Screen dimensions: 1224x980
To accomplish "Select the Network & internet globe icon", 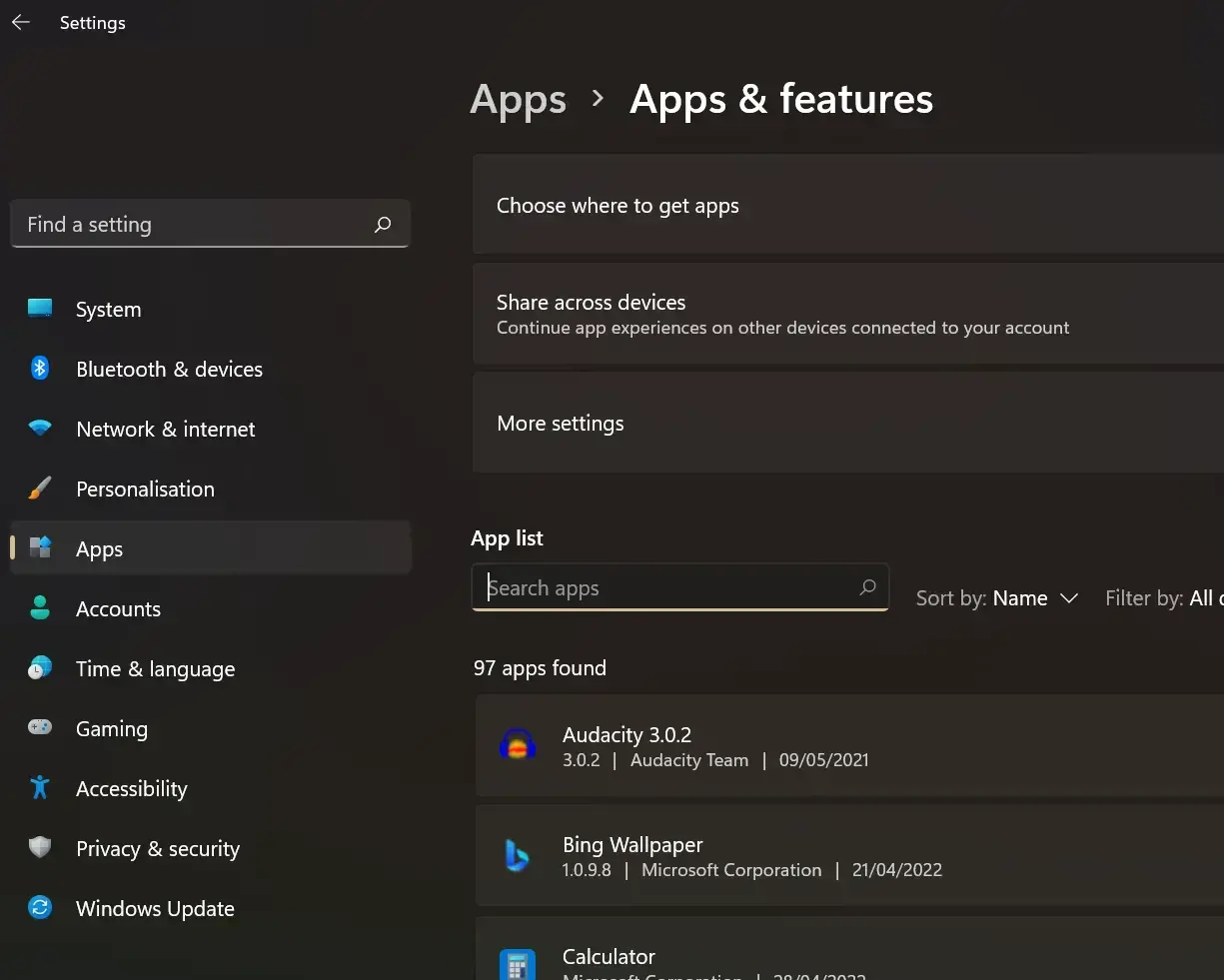I will 40,429.
